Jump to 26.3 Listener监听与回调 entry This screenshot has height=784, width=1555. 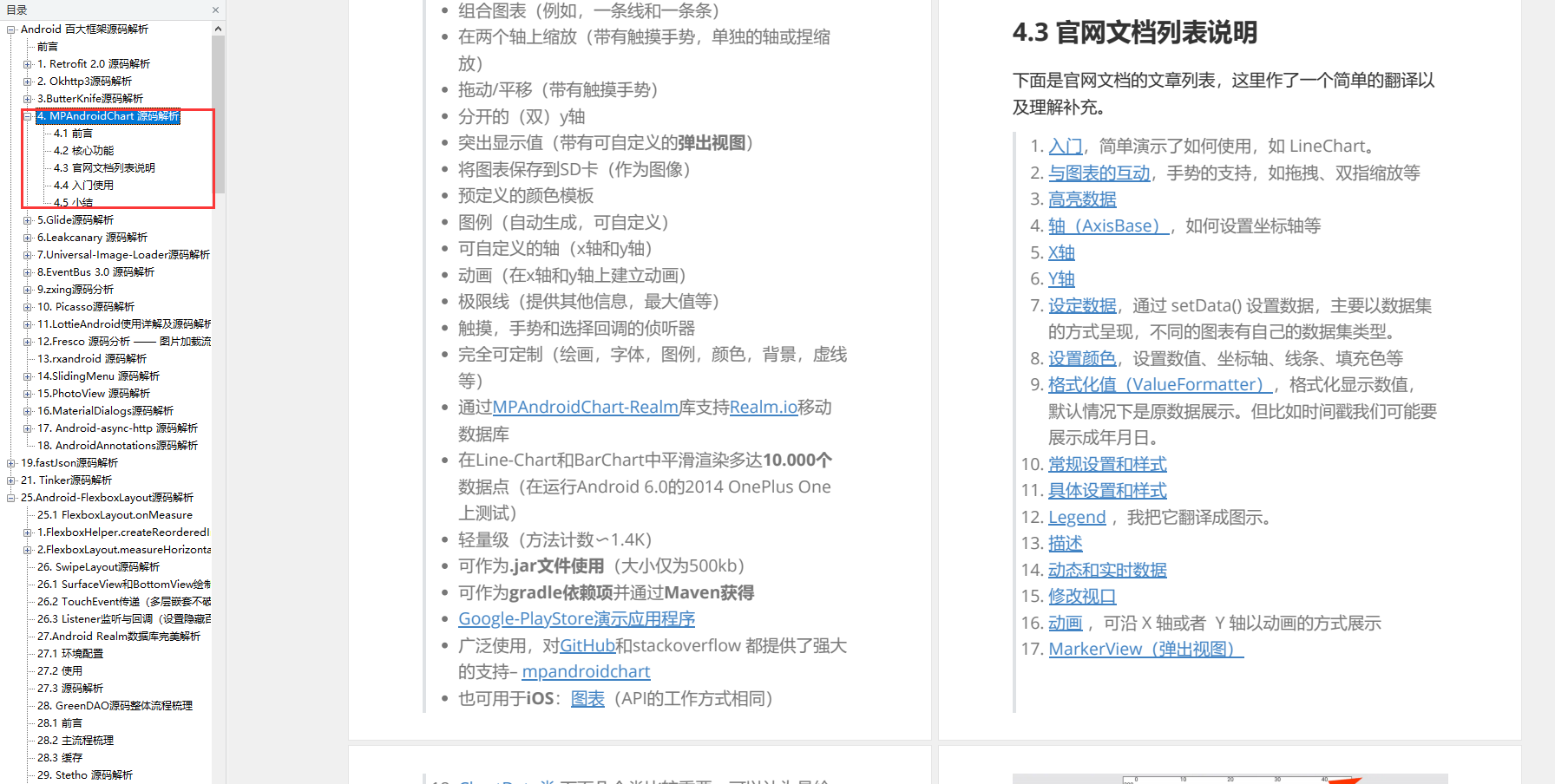pyautogui.click(x=123, y=619)
